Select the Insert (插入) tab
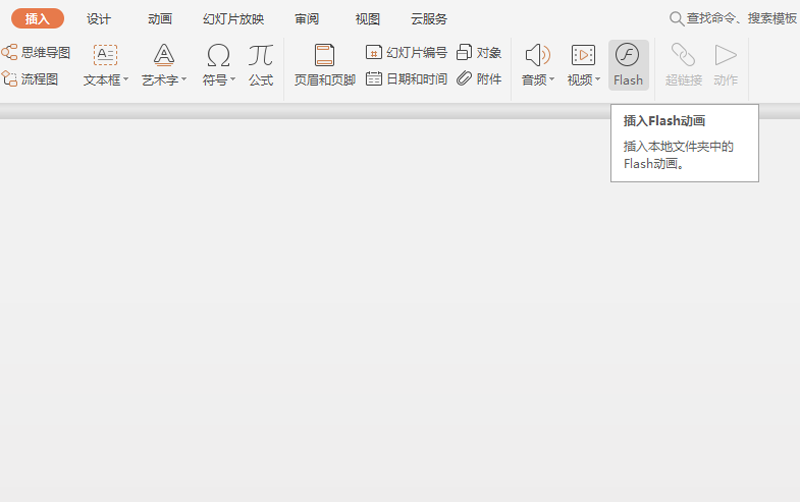The width and height of the screenshot is (800, 502). coord(38,19)
